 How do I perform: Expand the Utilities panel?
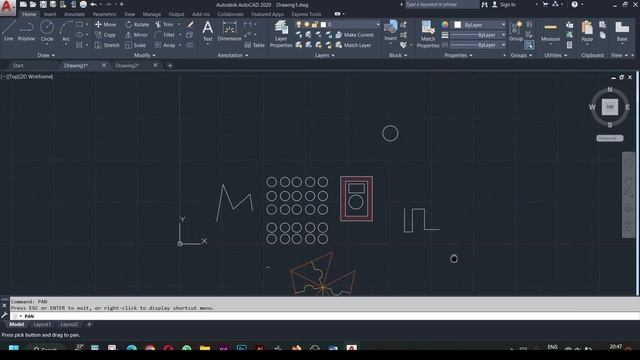click(x=556, y=55)
